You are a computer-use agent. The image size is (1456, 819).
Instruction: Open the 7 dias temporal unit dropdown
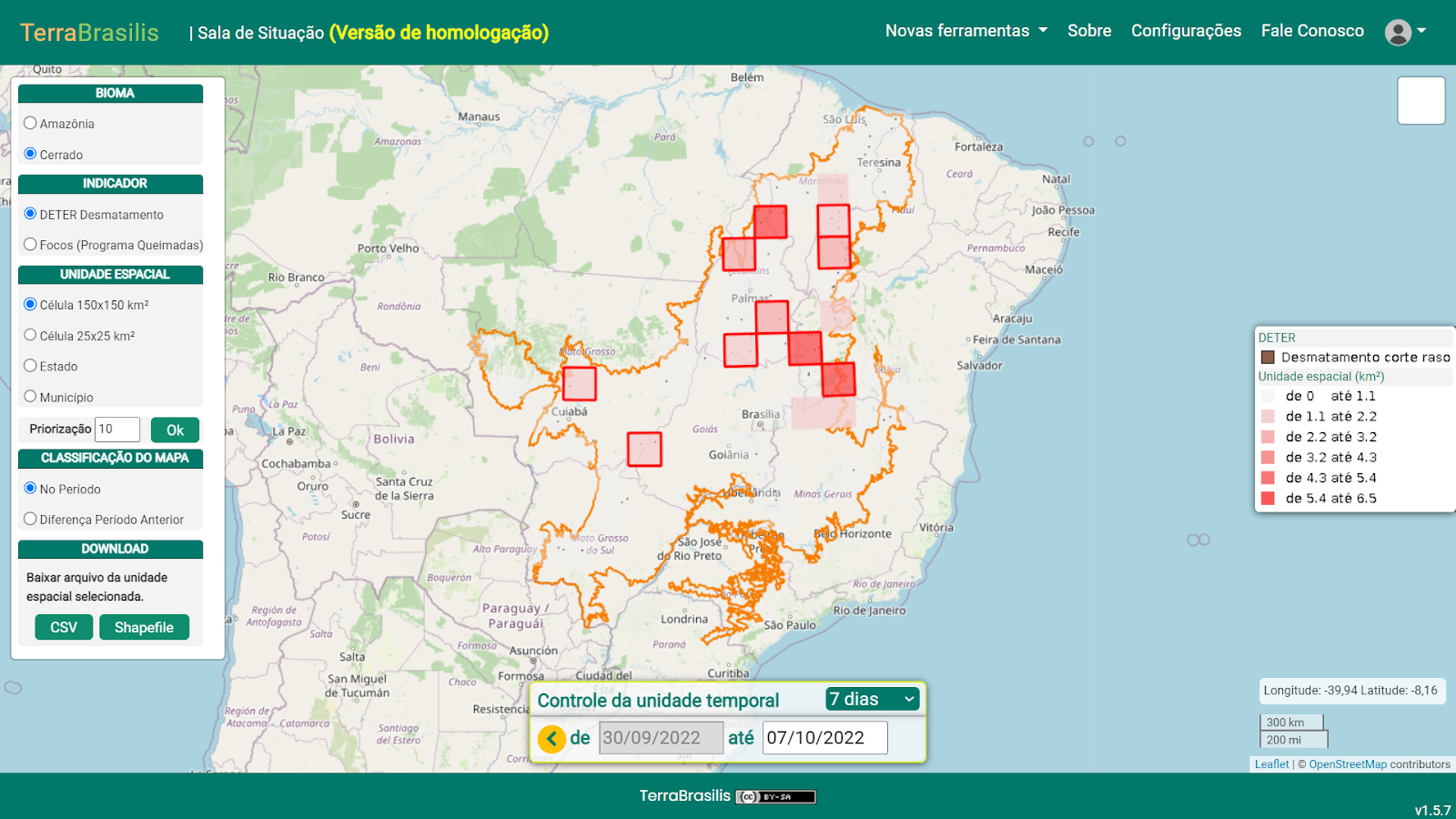[872, 699]
